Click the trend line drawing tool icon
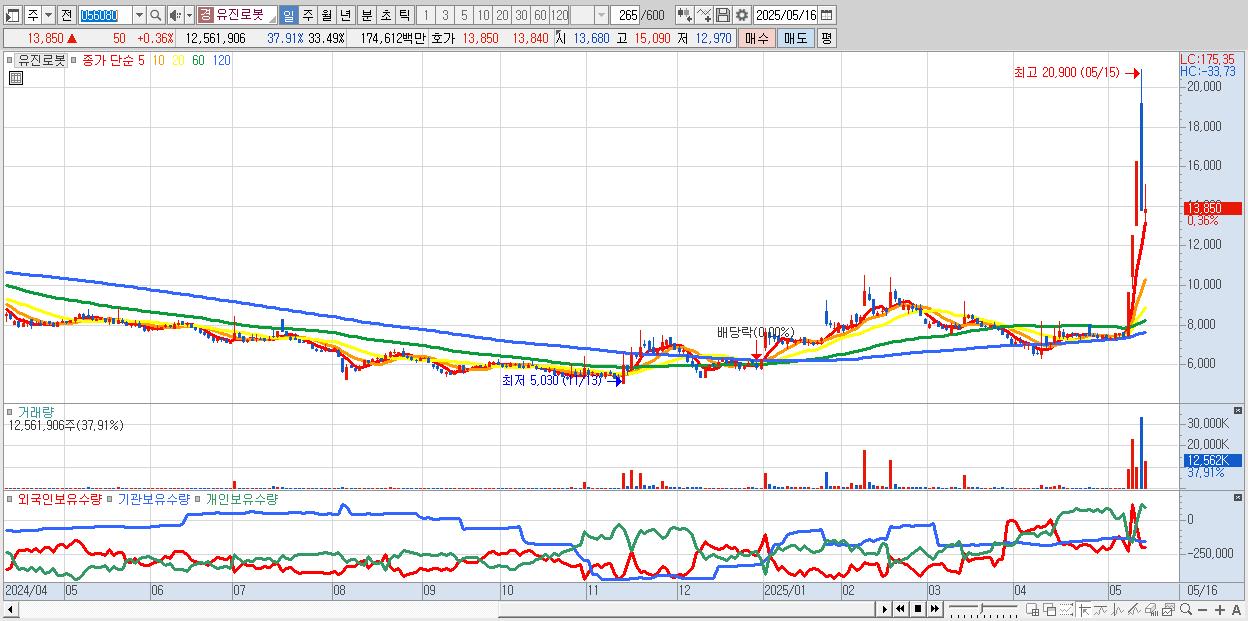This screenshot has width=1248, height=621. [x=1101, y=609]
